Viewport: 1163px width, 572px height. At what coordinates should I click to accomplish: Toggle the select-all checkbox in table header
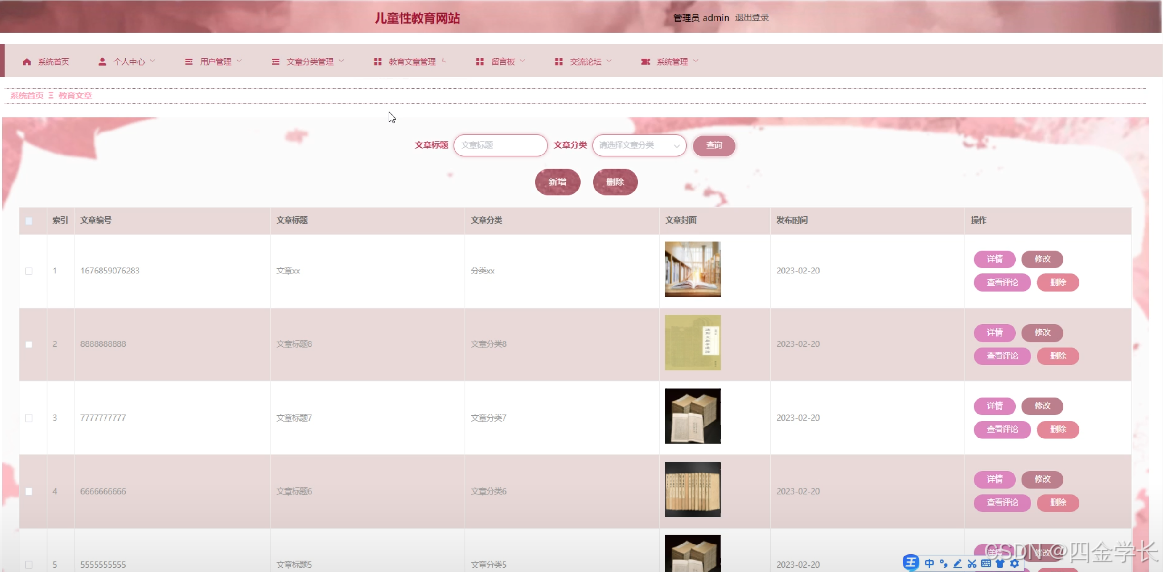point(29,220)
